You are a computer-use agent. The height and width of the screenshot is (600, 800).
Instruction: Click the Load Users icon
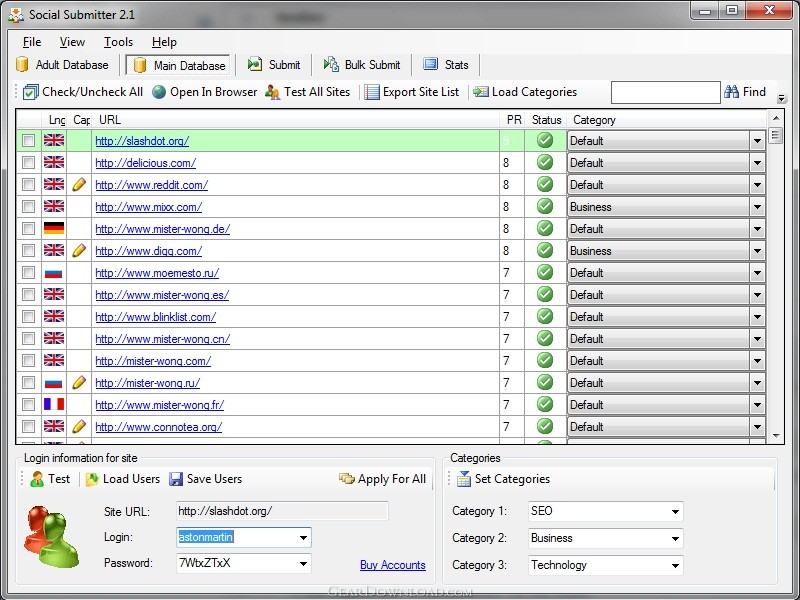[92, 479]
